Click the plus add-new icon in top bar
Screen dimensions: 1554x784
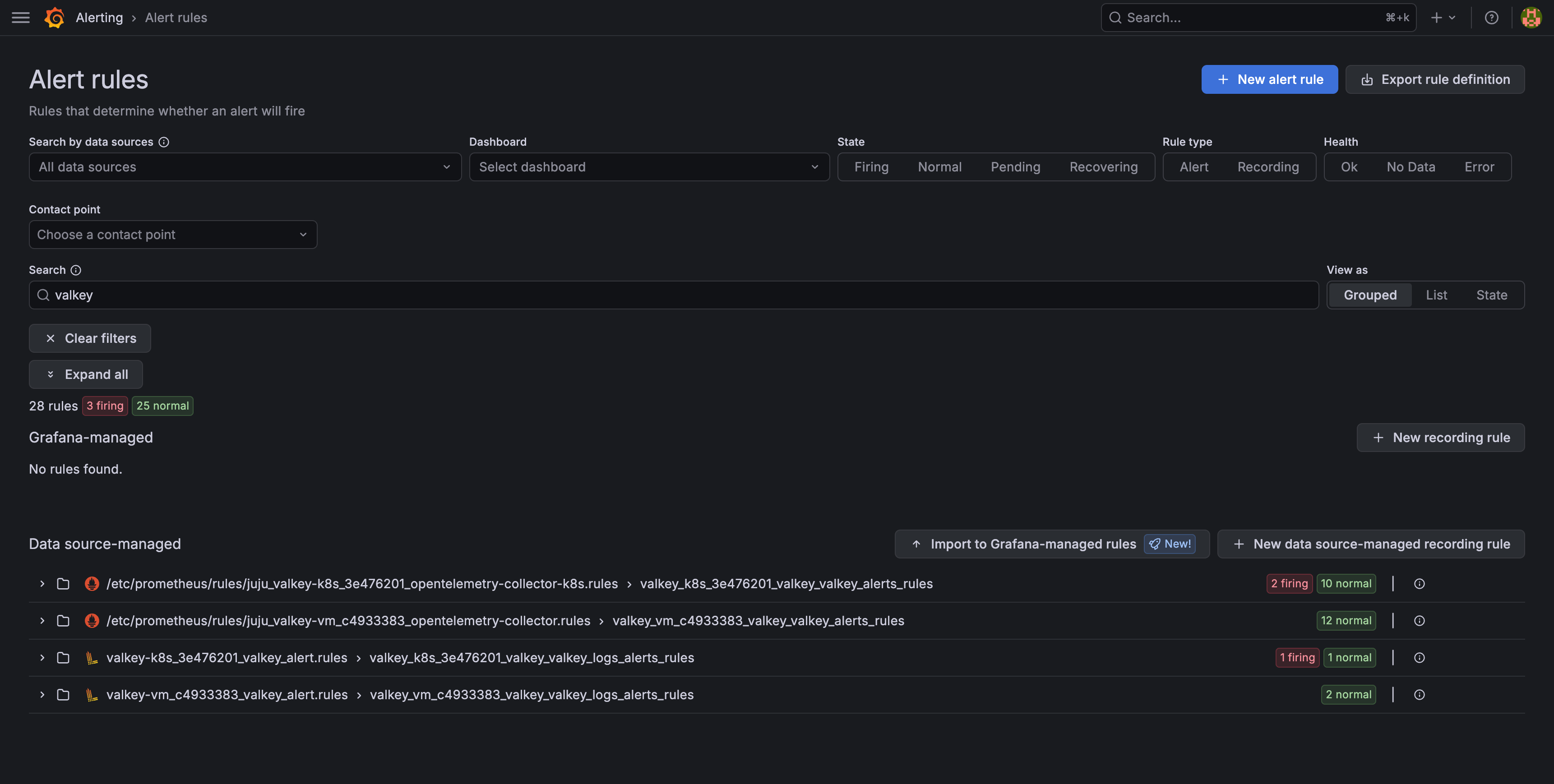(x=1436, y=18)
